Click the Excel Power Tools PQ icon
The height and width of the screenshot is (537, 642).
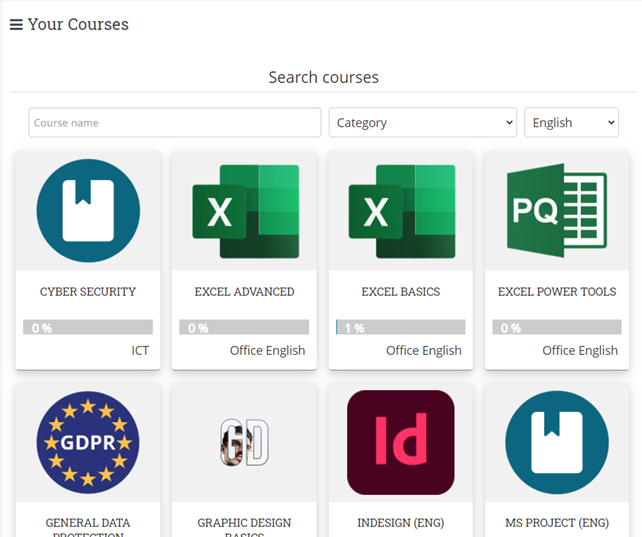(557, 211)
